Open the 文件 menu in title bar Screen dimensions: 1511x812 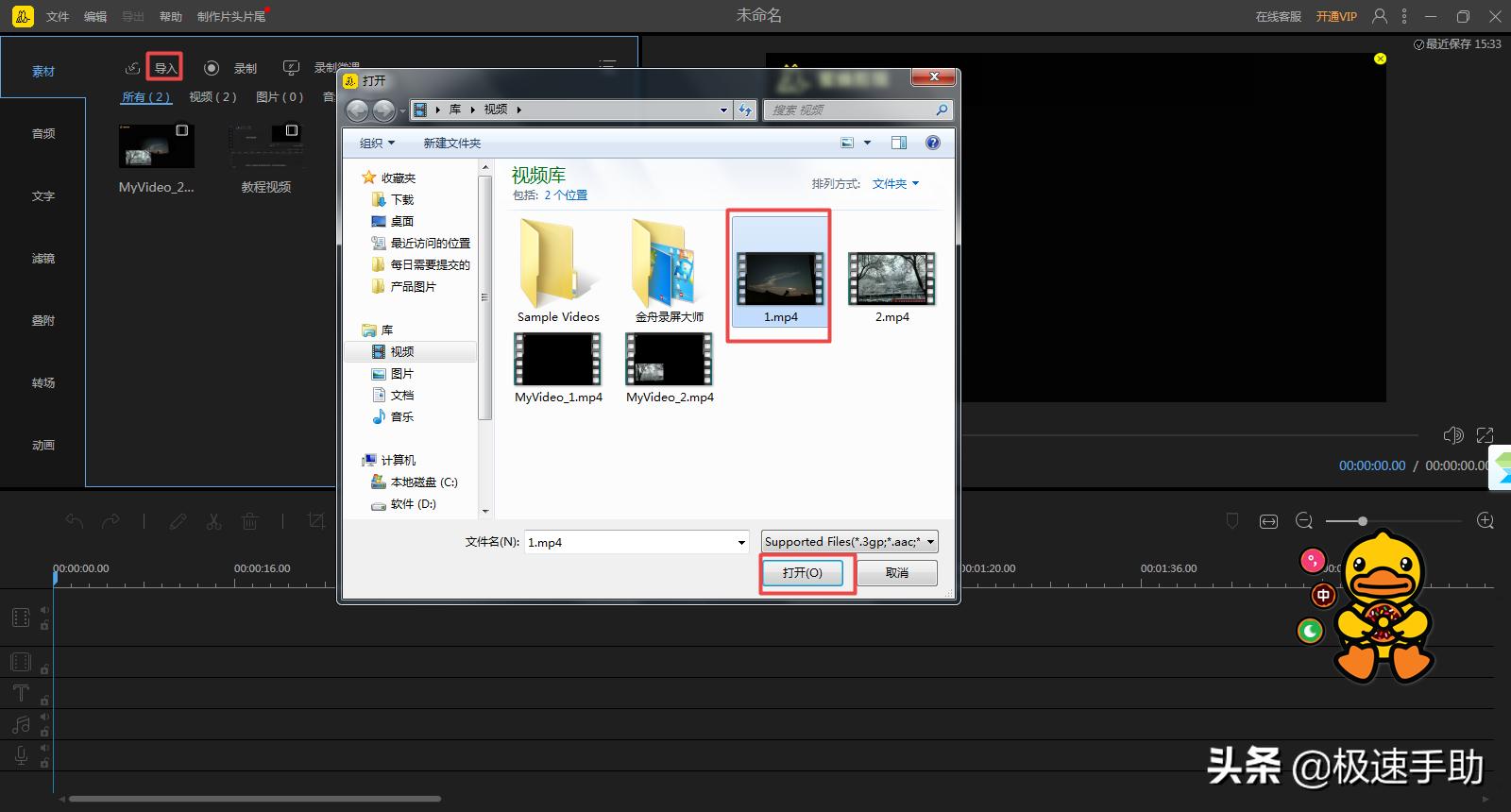coord(58,16)
